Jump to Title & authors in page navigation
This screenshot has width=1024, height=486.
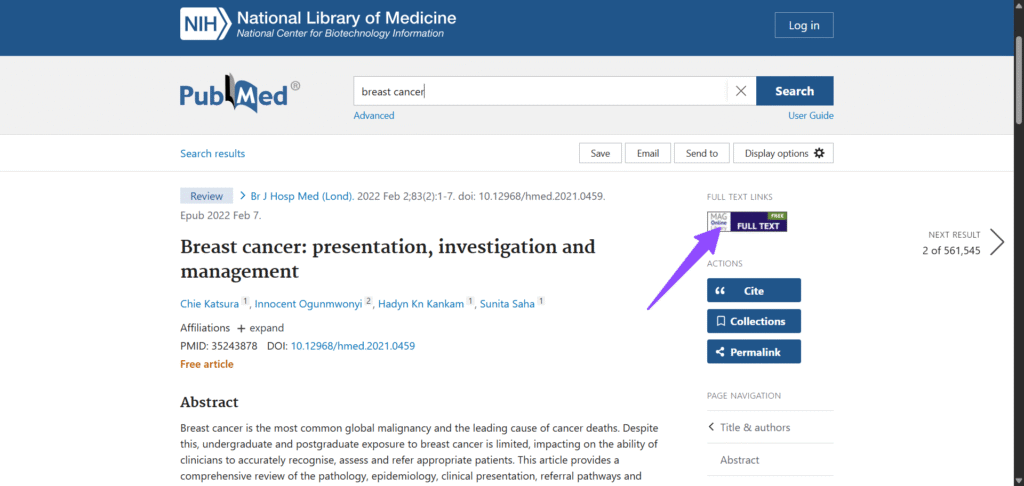754,427
